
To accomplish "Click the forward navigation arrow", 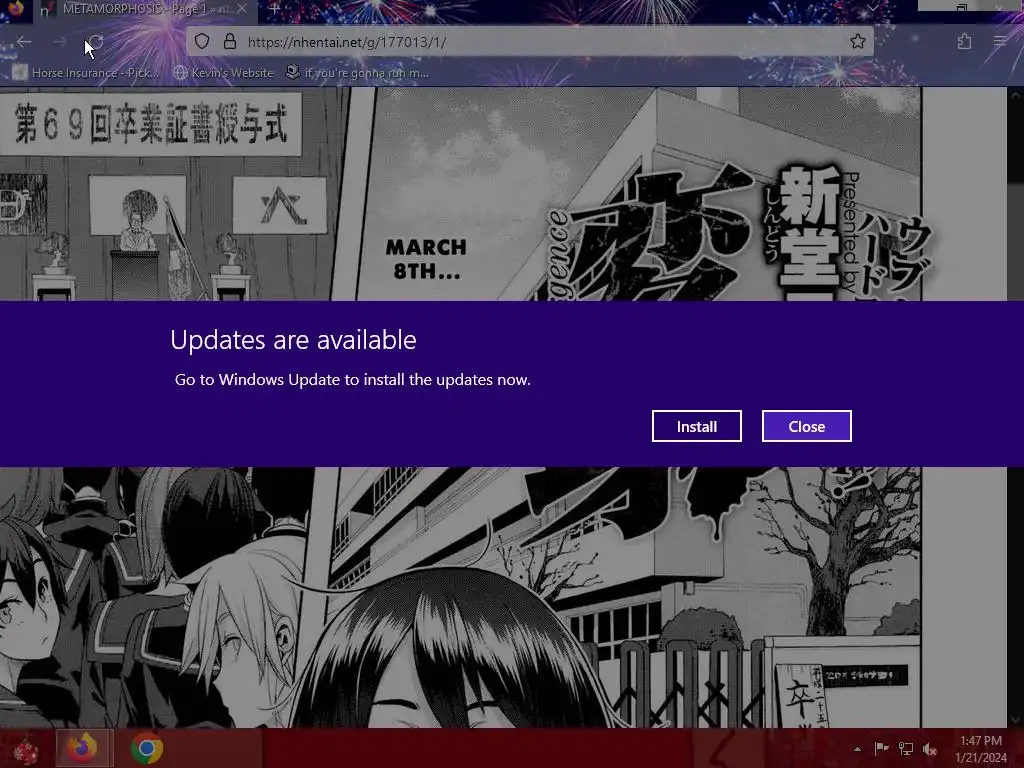I will (x=59, y=42).
